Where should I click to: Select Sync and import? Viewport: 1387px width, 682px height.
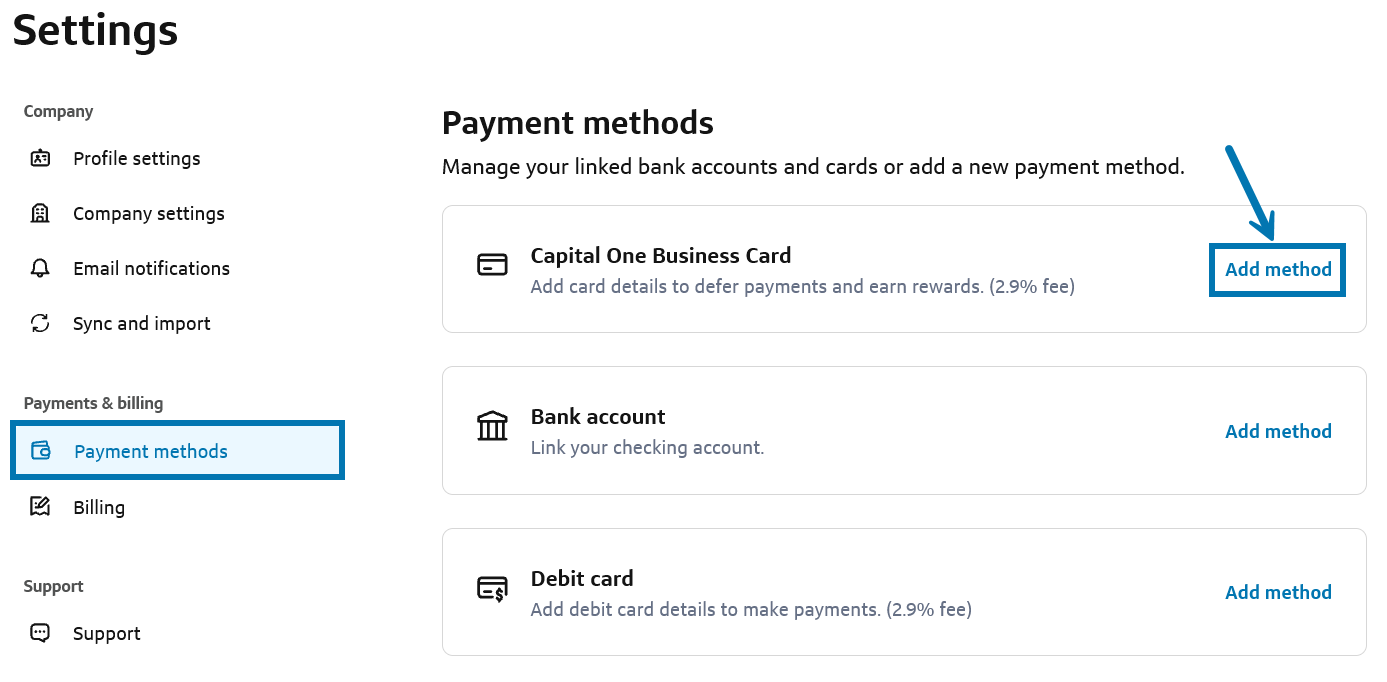(x=141, y=324)
